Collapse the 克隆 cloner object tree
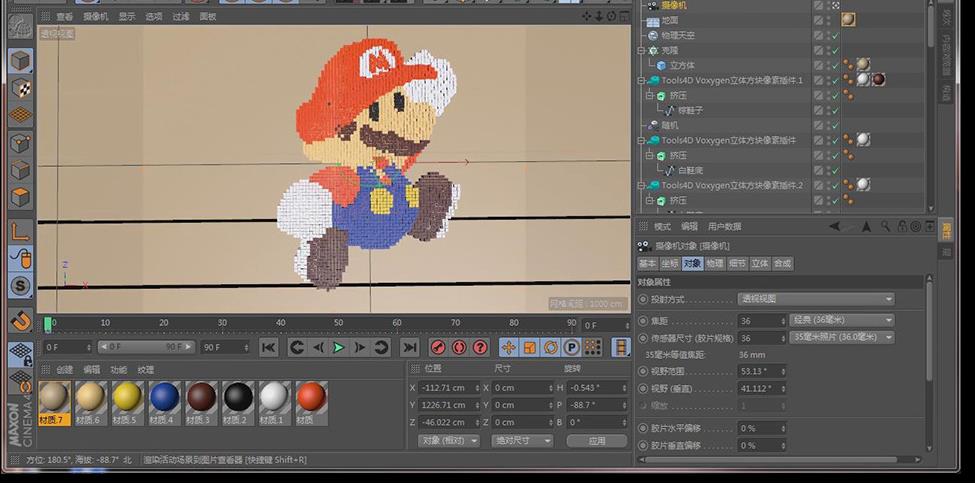 (641, 50)
